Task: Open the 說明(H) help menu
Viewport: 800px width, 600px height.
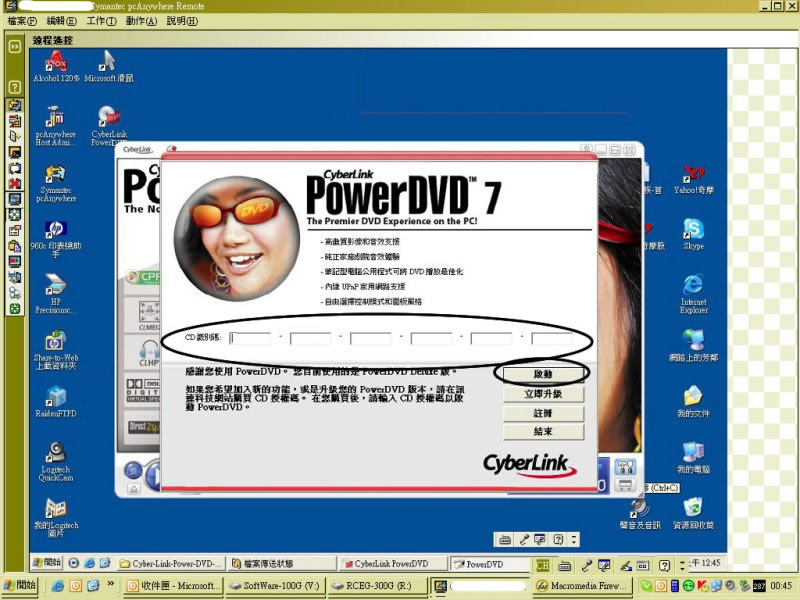Action: tap(182, 21)
